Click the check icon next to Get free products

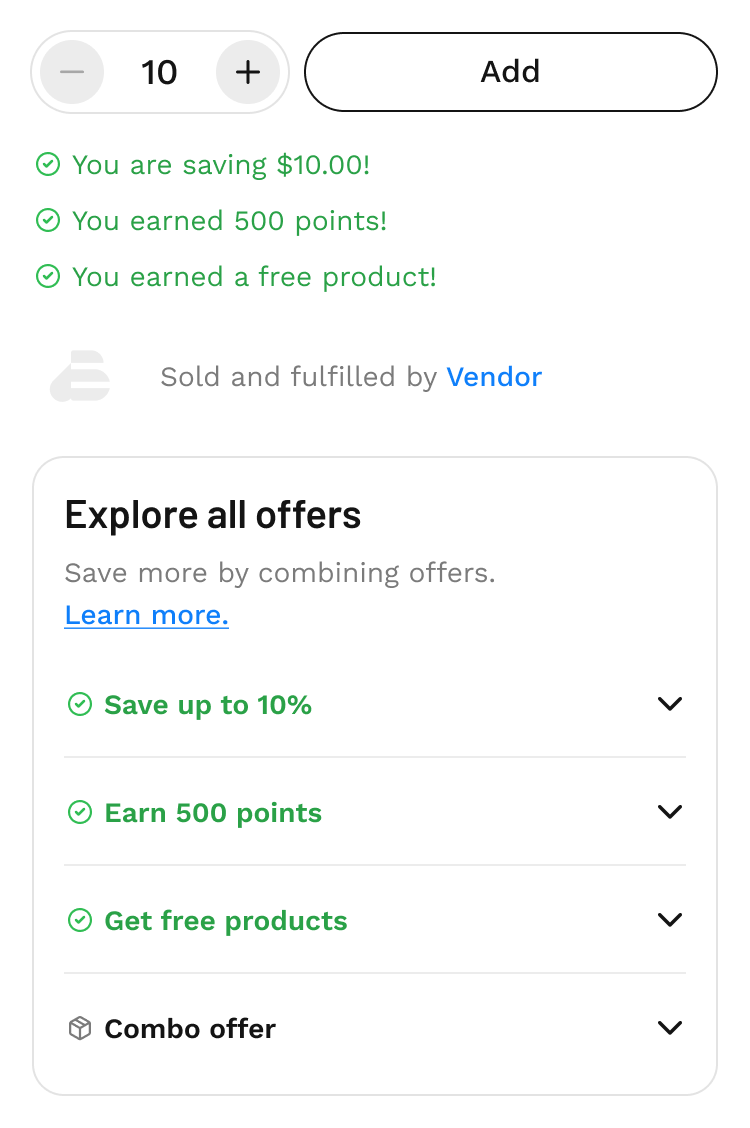tap(79, 921)
